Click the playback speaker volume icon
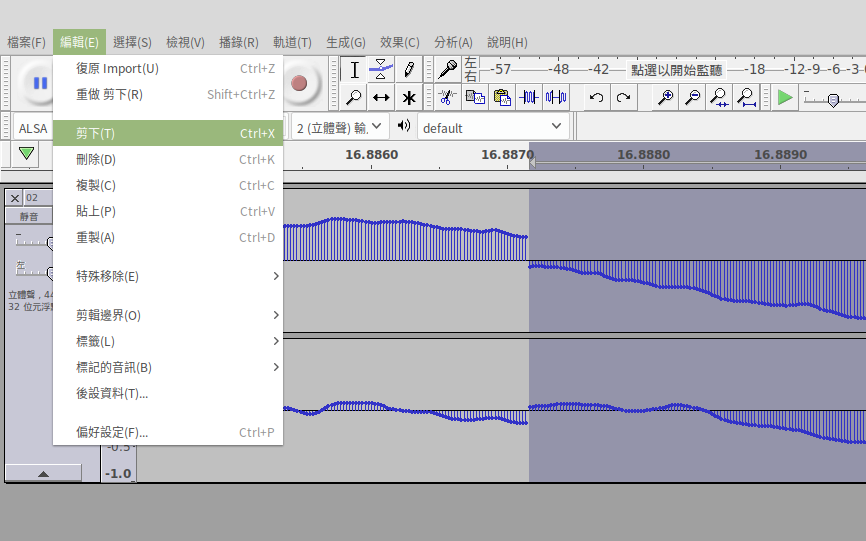Image resolution: width=866 pixels, height=541 pixels. [x=404, y=126]
